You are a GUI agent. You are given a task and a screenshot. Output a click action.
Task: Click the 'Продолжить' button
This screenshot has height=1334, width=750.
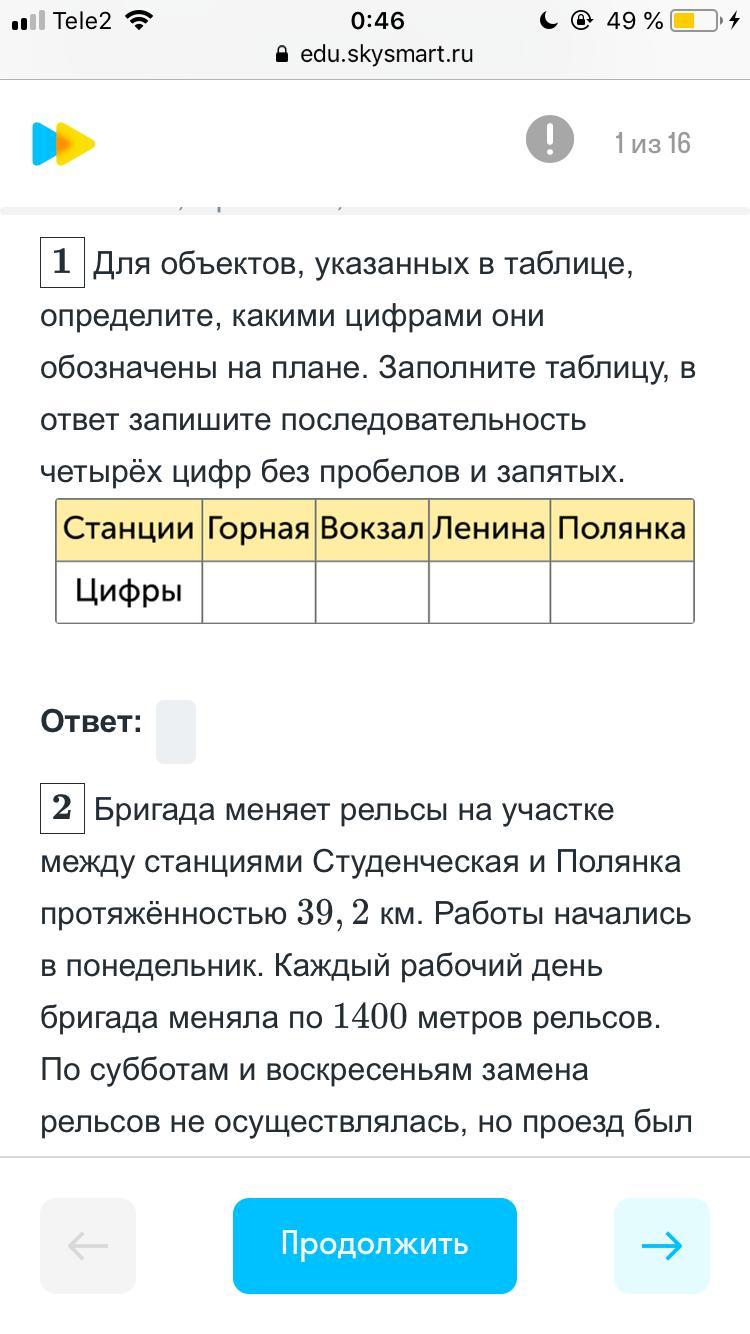(375, 1245)
